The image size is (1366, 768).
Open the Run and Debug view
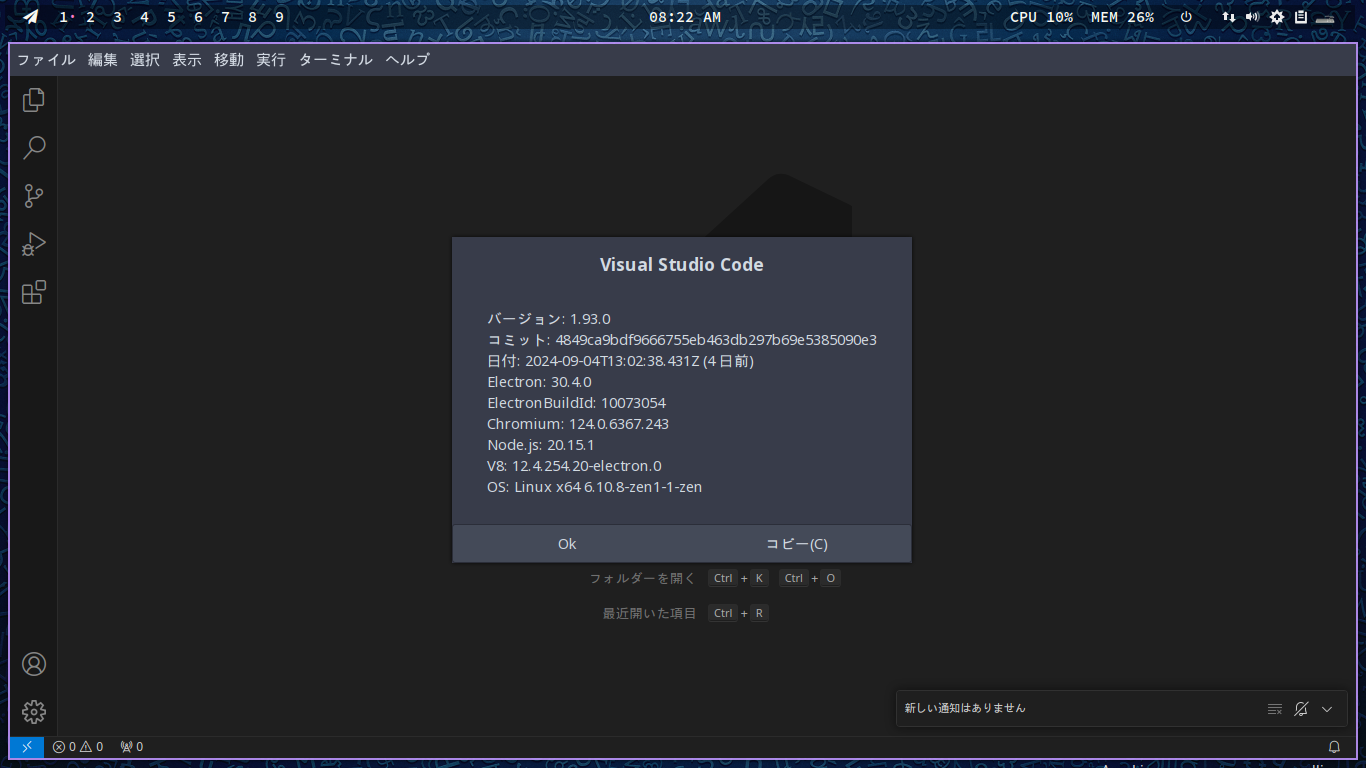coord(34,244)
